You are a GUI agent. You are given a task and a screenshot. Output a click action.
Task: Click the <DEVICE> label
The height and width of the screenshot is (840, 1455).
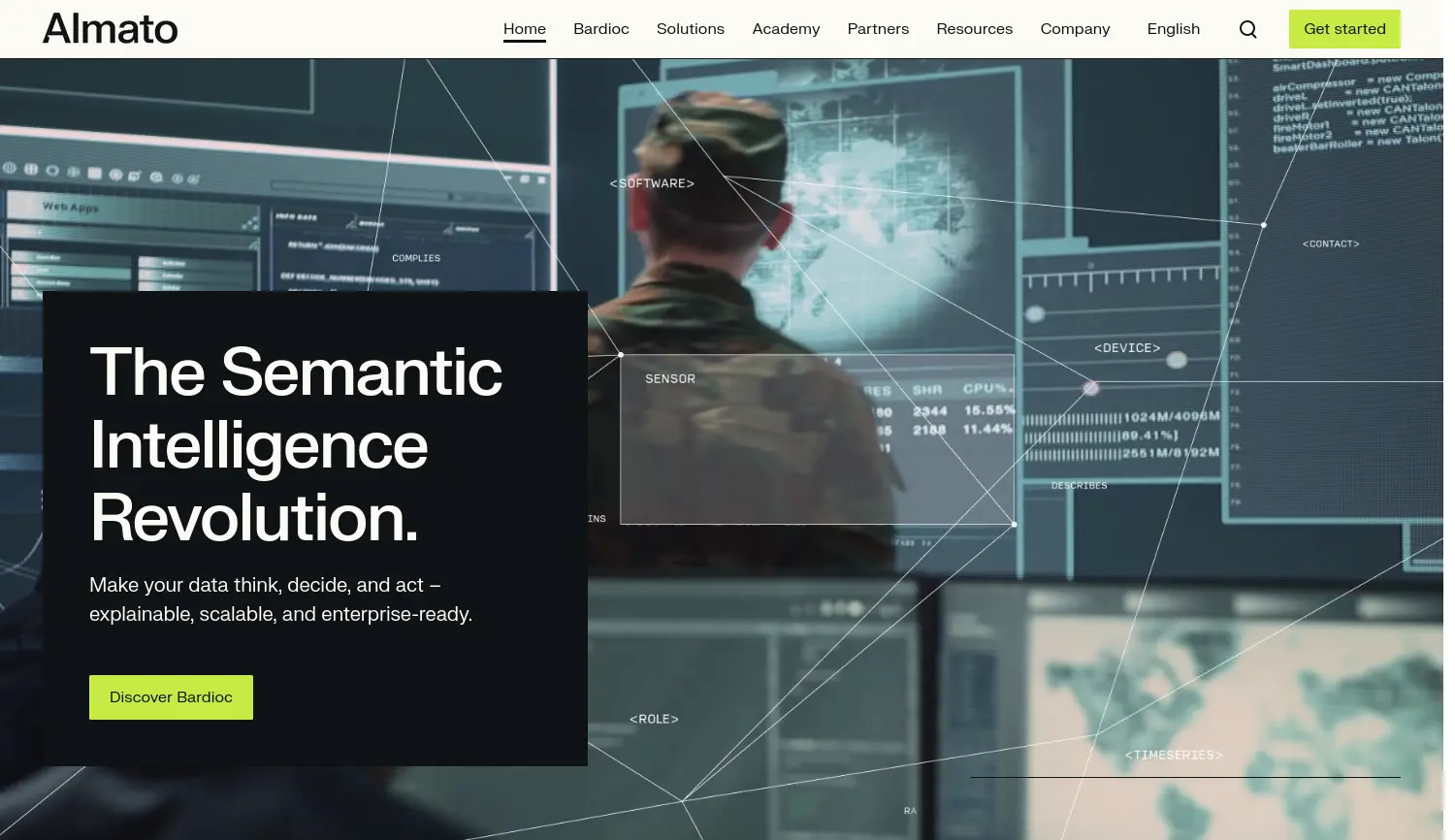1127,348
